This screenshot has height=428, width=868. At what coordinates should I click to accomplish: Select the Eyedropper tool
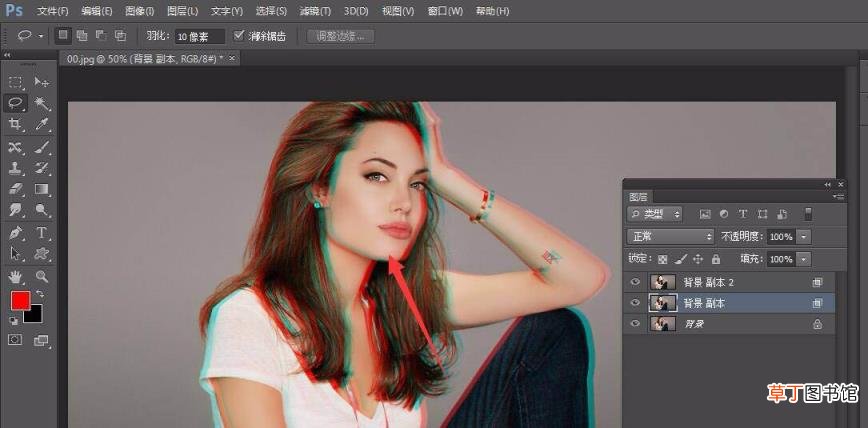point(42,124)
